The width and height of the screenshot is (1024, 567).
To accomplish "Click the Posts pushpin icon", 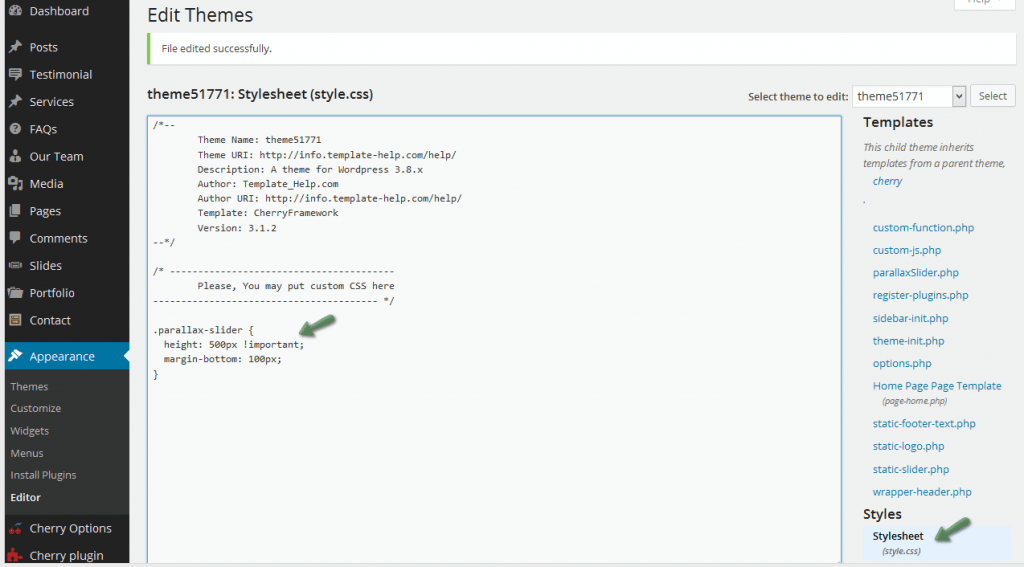I will pyautogui.click(x=16, y=47).
